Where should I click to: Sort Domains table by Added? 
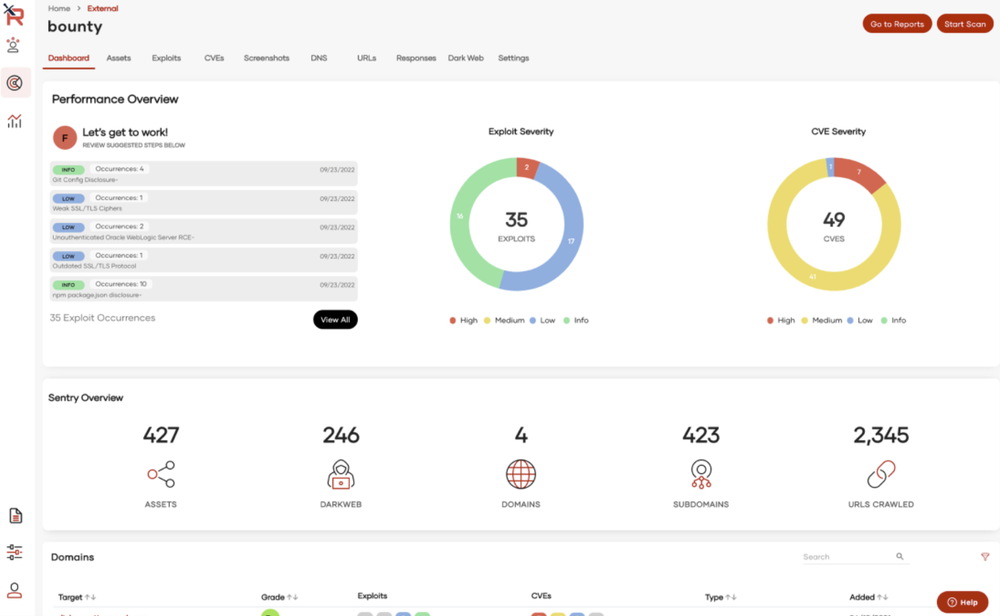pyautogui.click(x=868, y=598)
